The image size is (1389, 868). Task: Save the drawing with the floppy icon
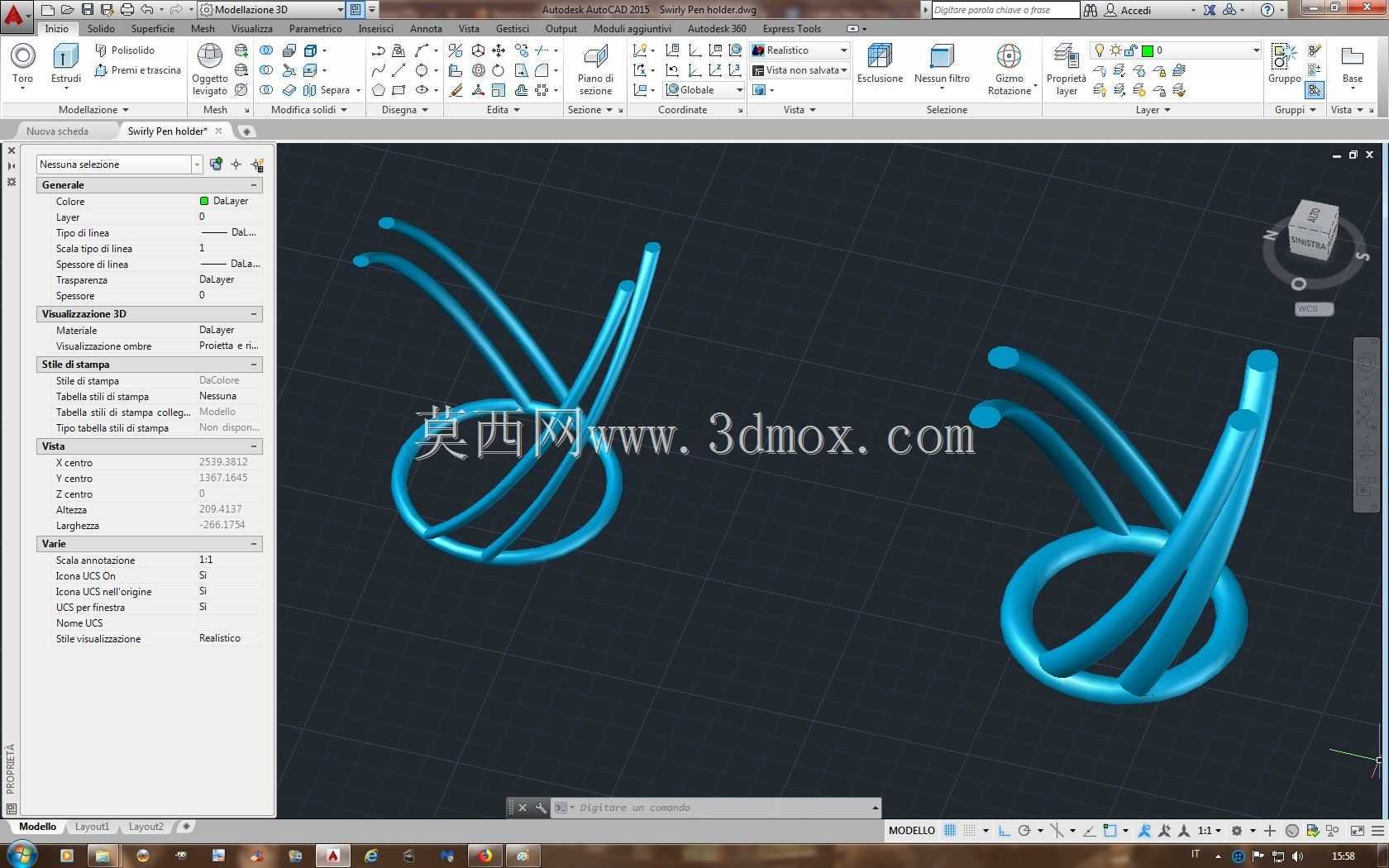pyautogui.click(x=88, y=10)
